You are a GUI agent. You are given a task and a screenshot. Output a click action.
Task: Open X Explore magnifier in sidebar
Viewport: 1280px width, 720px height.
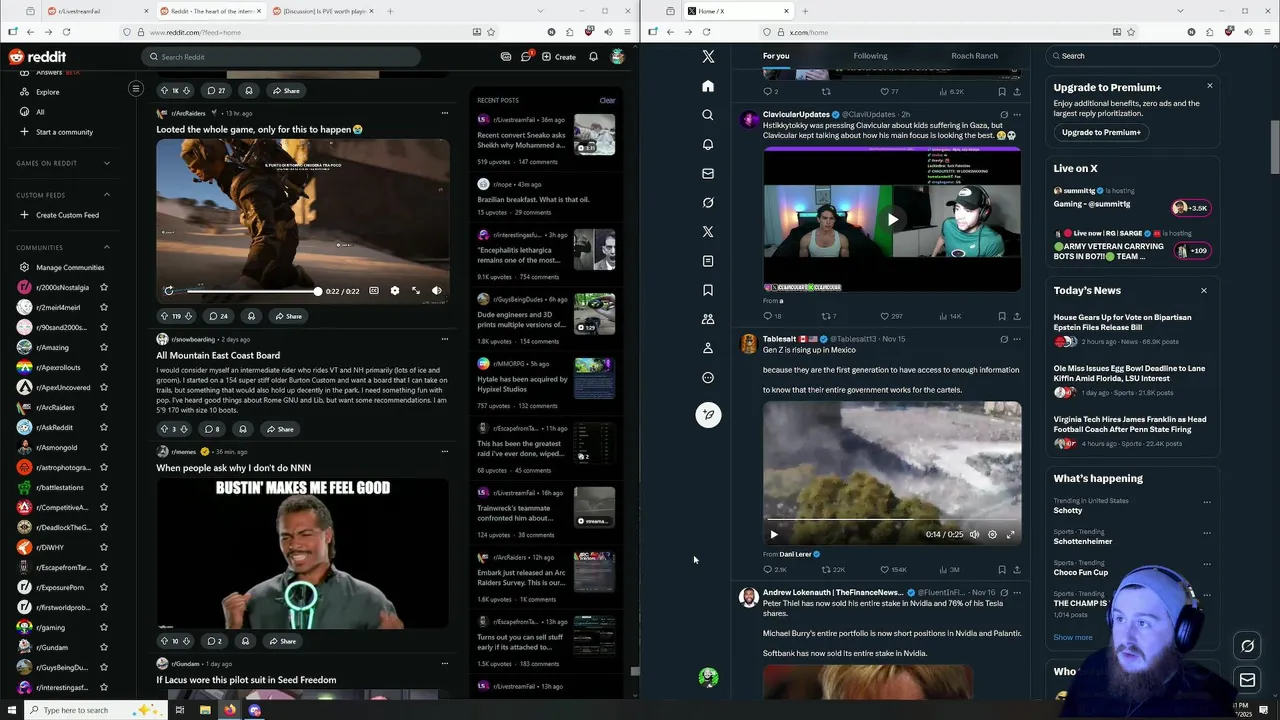pos(708,115)
